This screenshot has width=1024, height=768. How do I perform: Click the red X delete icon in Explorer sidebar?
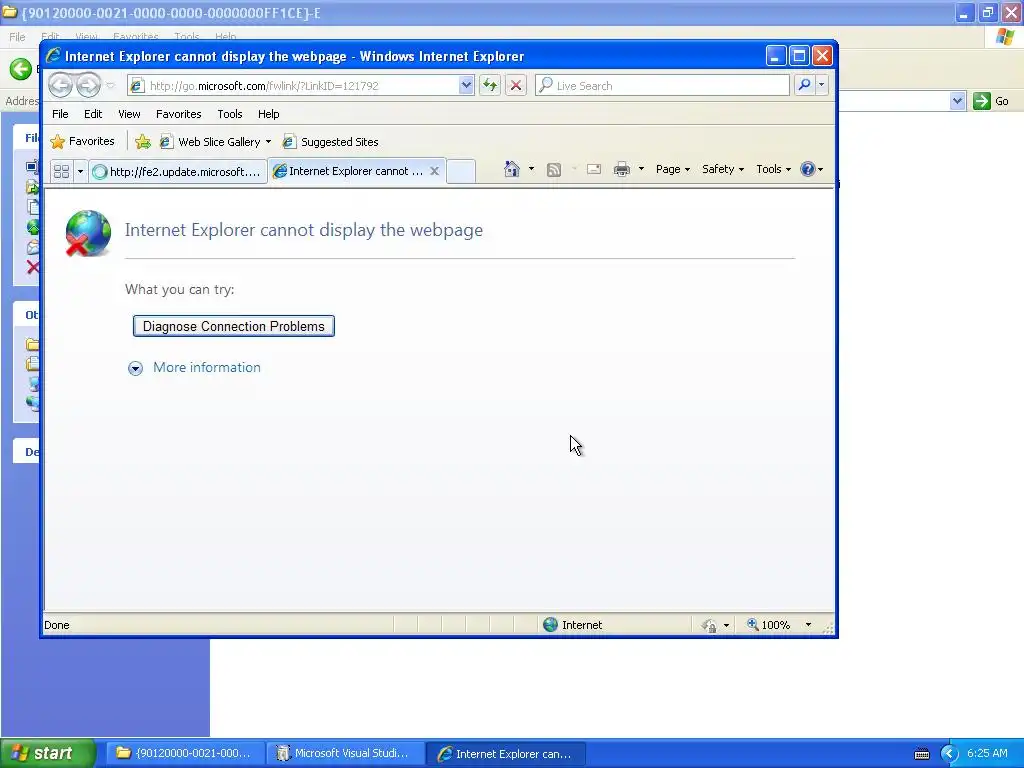[x=33, y=267]
